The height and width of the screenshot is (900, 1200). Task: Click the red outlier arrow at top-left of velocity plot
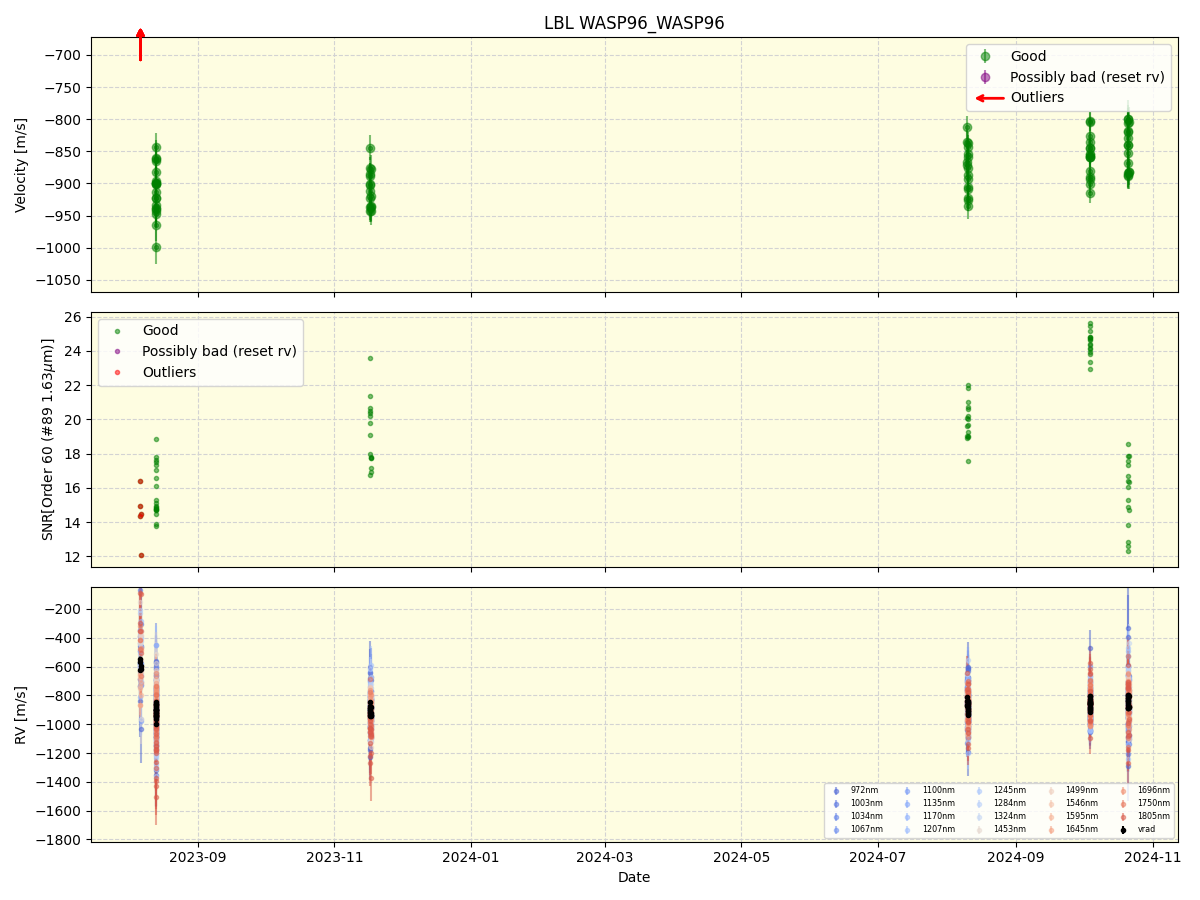click(x=140, y=45)
